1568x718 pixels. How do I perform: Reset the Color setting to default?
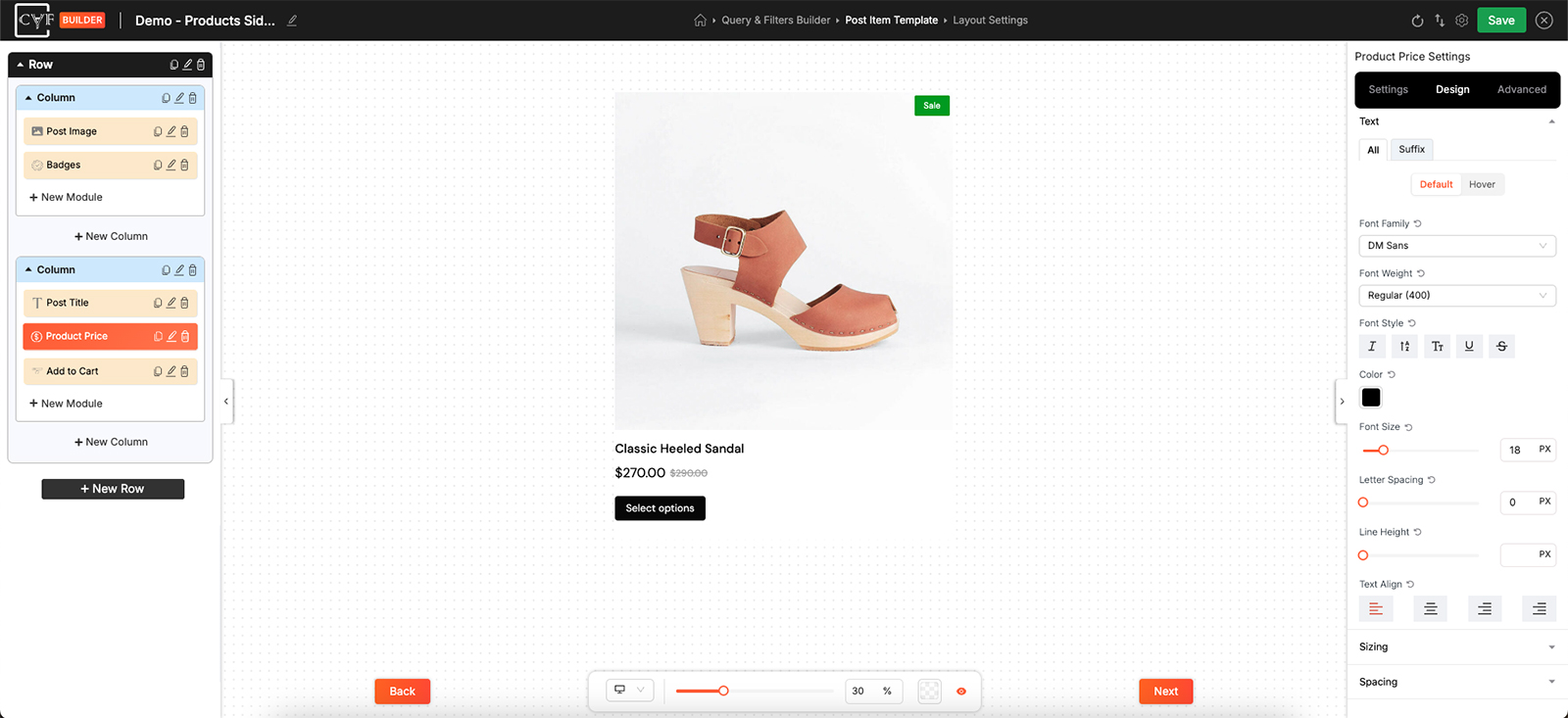pyautogui.click(x=1392, y=375)
